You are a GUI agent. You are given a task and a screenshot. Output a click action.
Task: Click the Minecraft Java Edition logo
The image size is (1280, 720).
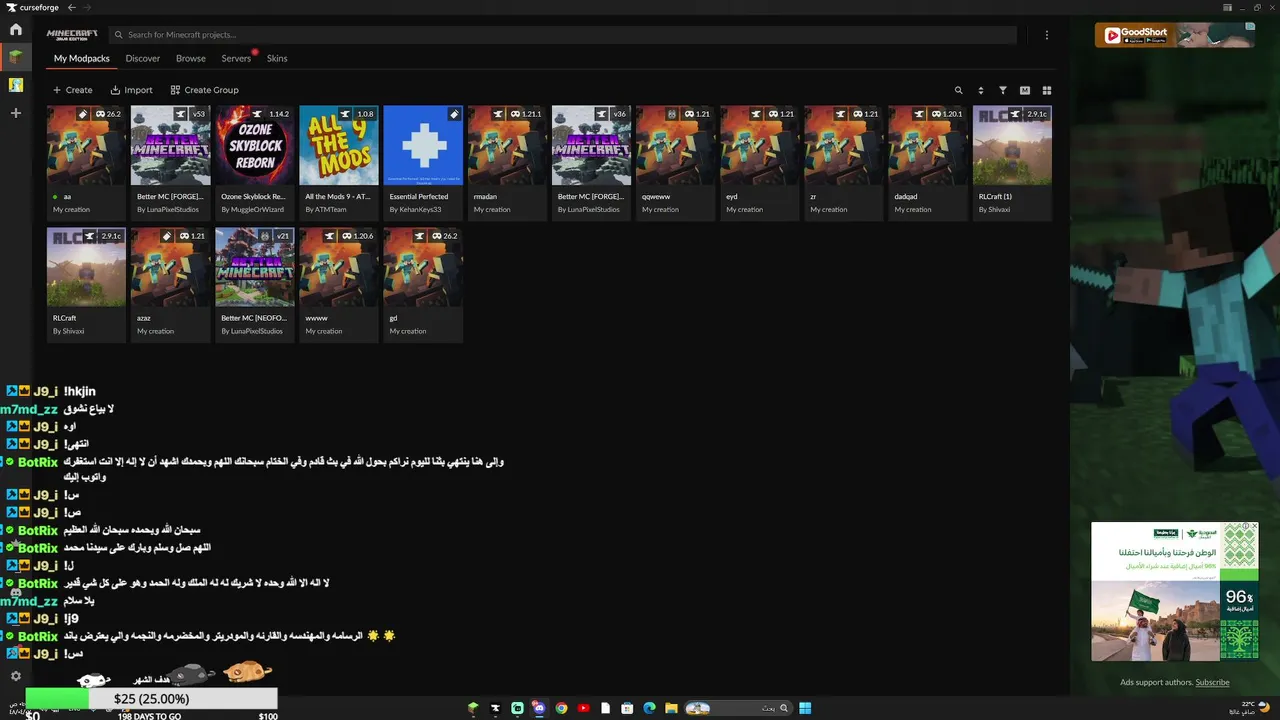coord(72,35)
